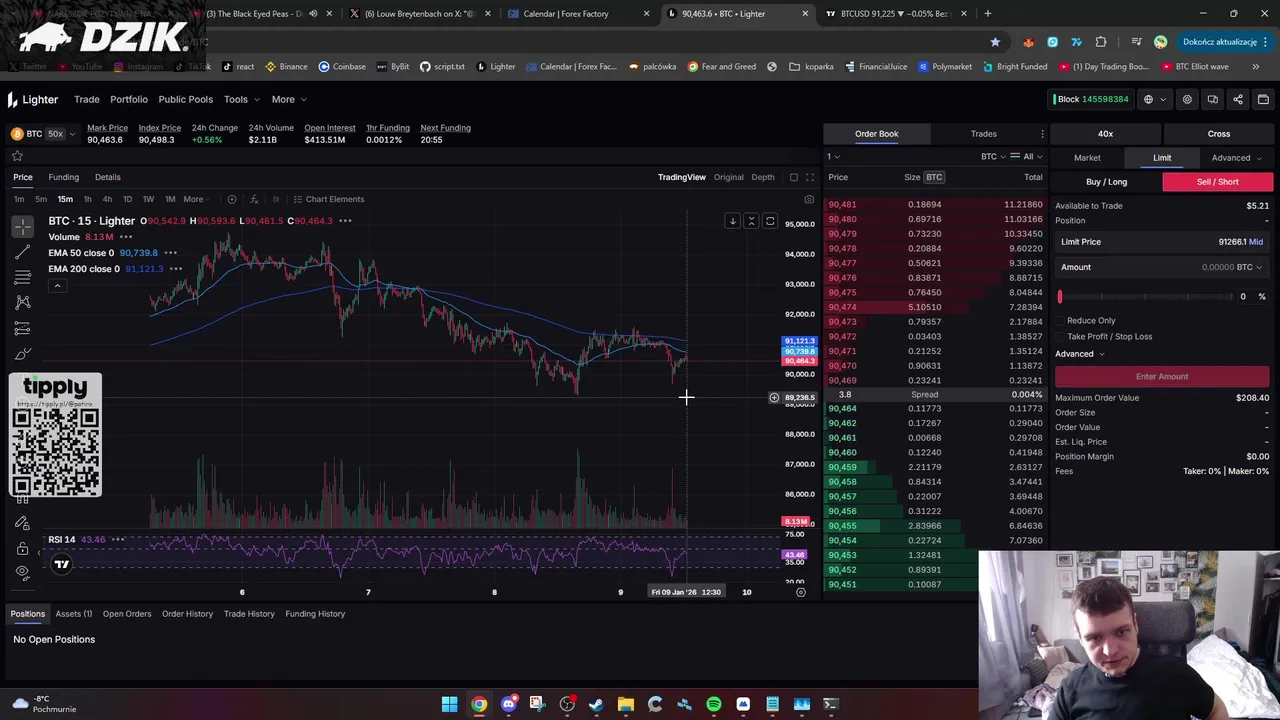Open the Funding tab above chart
1280x720 pixels.
point(63,177)
